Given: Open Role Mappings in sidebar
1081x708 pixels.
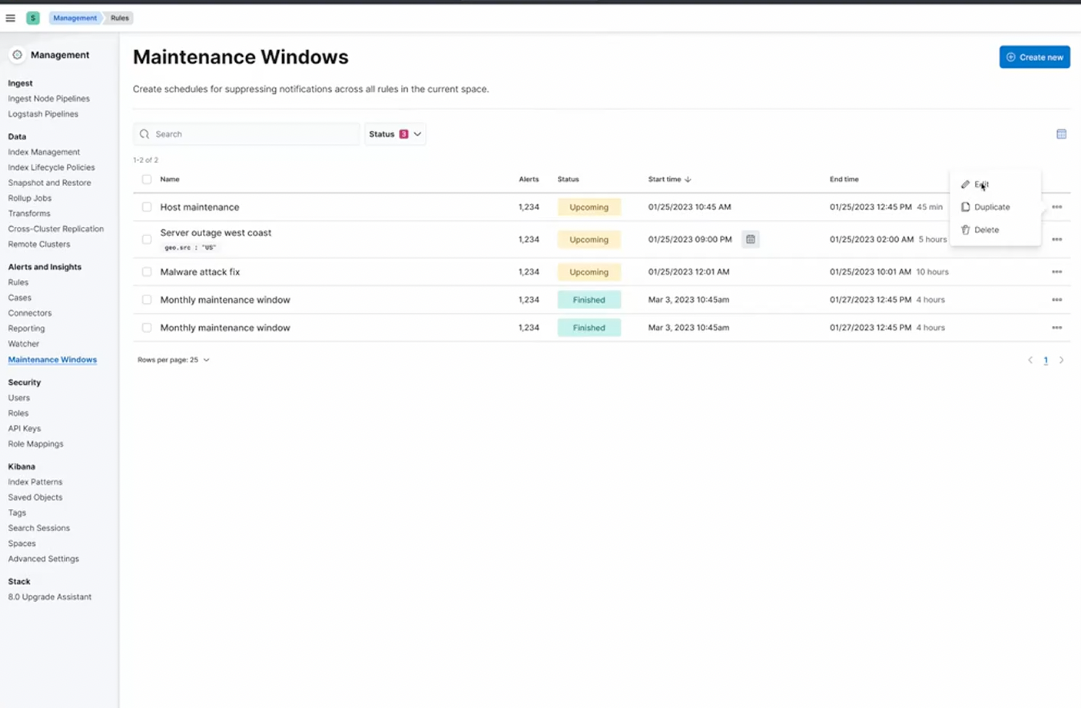Looking at the screenshot, I should click(x=35, y=444).
